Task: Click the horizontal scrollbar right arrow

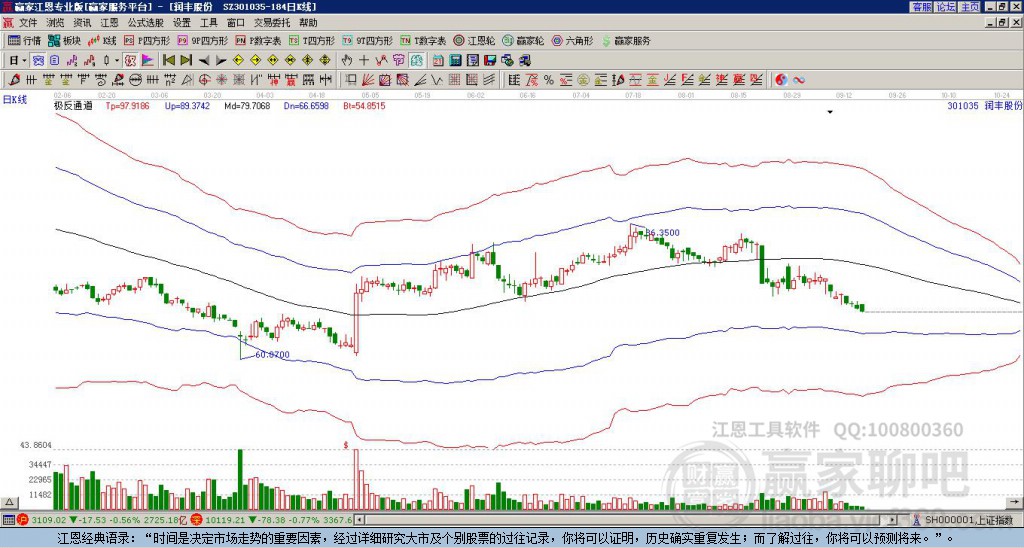Action: (893, 520)
